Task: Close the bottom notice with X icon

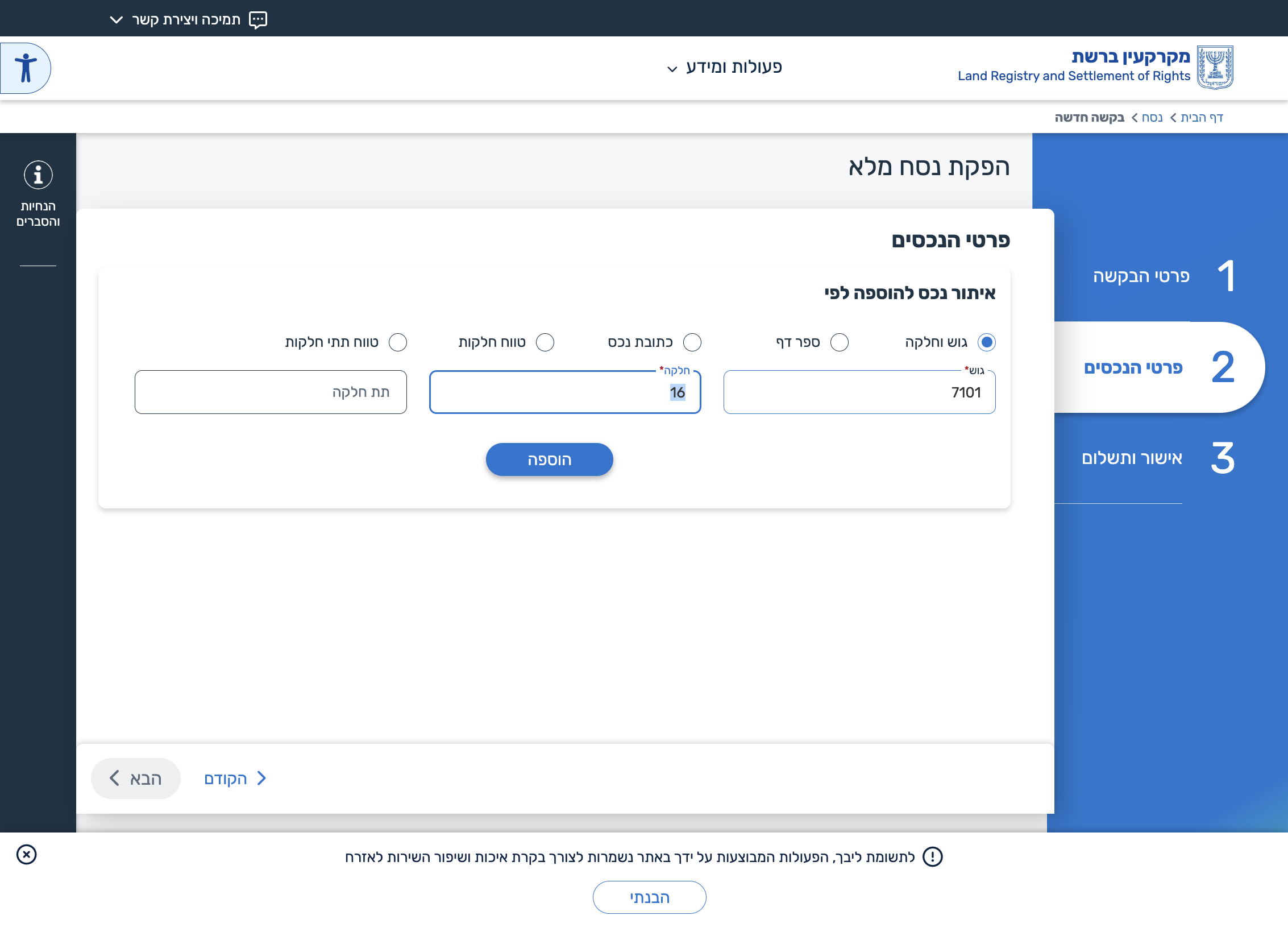Action: [x=26, y=854]
